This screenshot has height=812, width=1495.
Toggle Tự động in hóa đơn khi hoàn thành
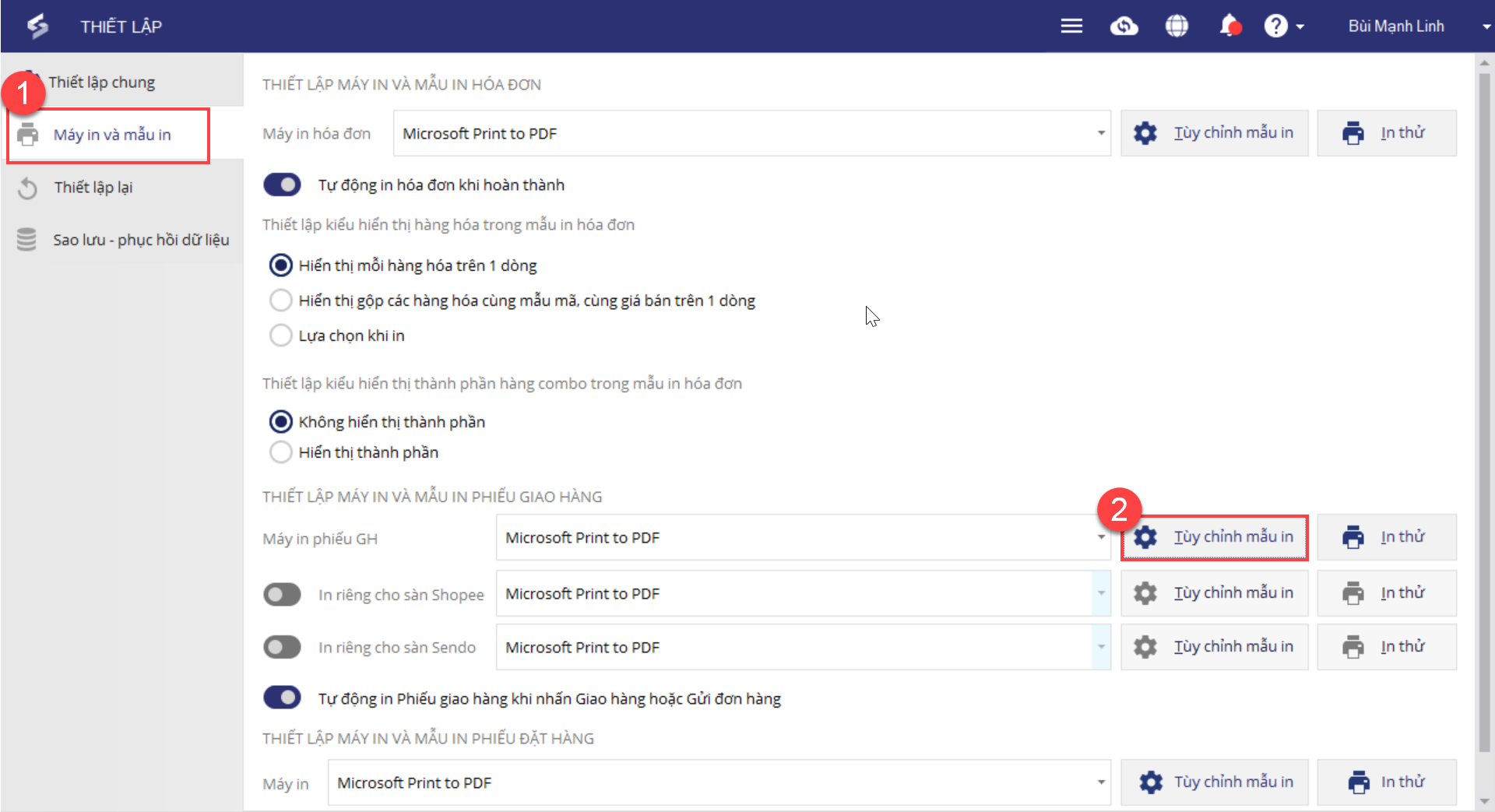coord(282,185)
